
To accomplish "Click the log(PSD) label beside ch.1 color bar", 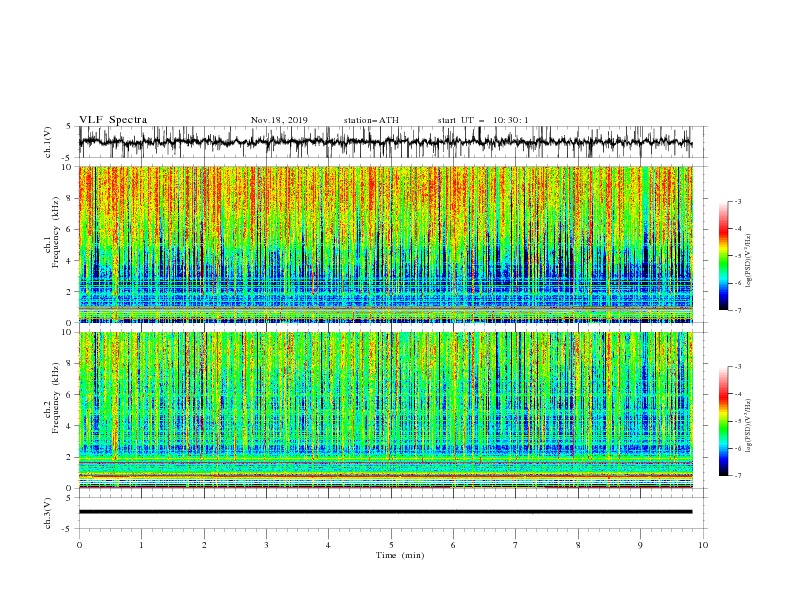I will [748, 261].
